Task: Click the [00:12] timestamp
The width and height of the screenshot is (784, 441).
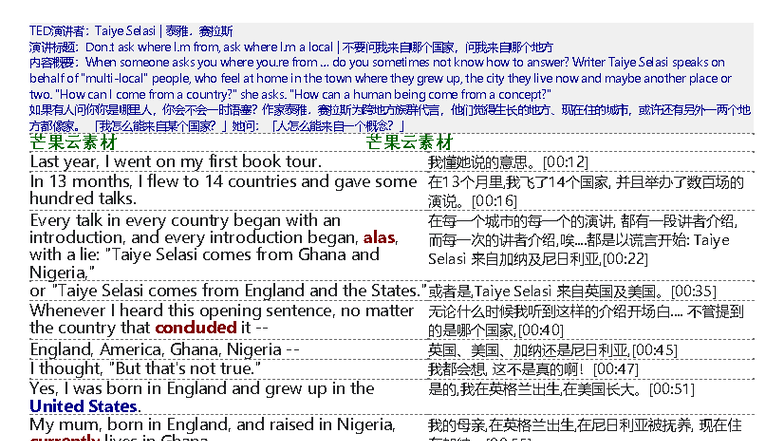Action: 565,162
